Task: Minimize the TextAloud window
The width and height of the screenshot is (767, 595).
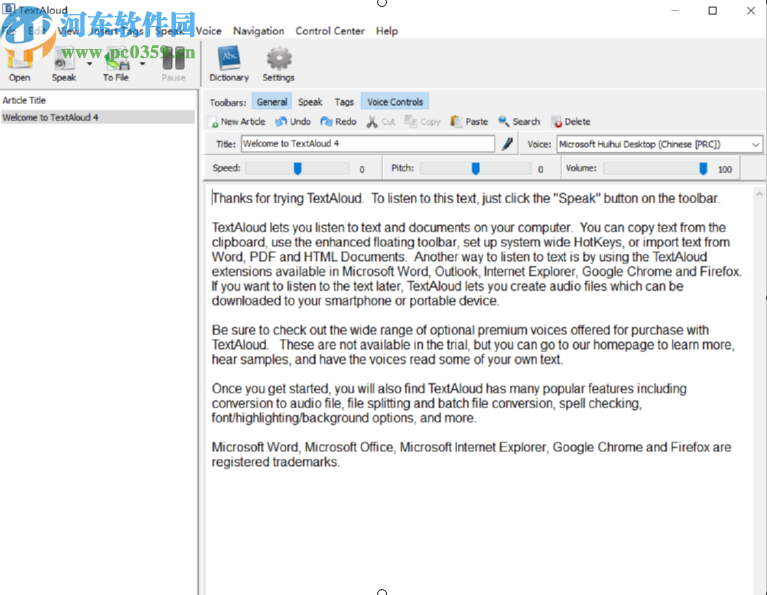Action: tap(675, 11)
